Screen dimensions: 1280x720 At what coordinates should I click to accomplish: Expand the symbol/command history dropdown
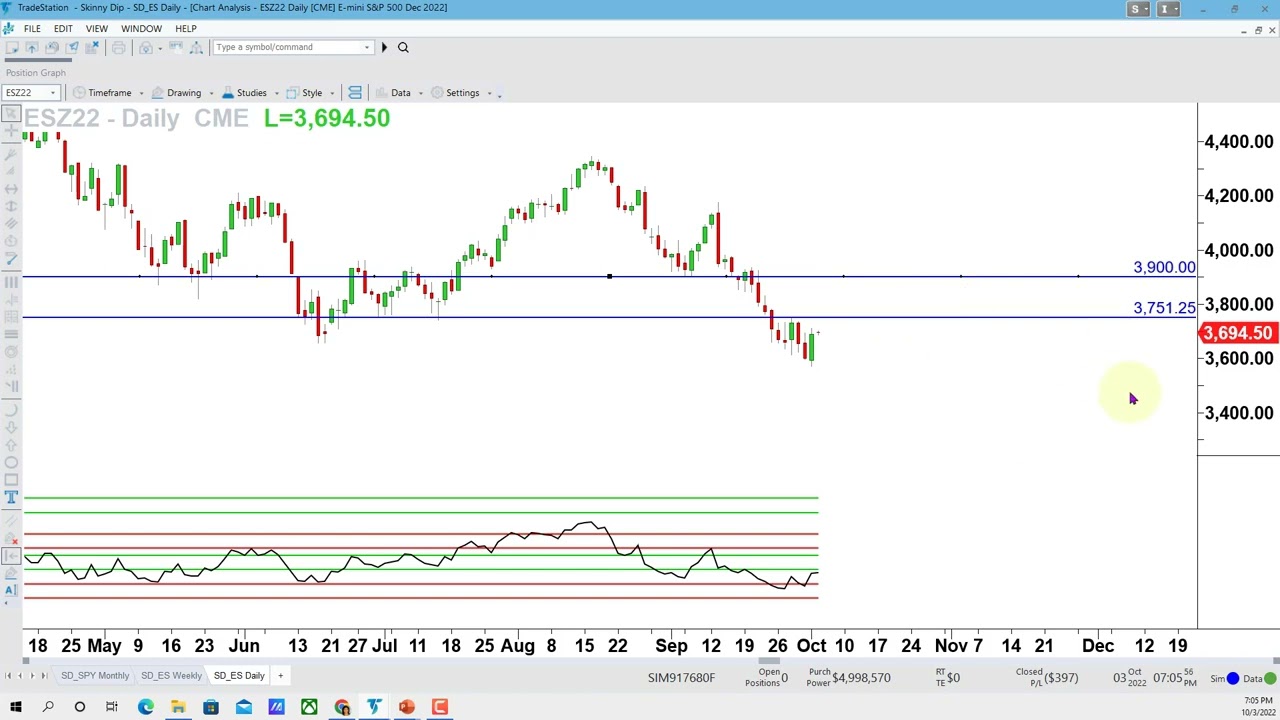[x=367, y=47]
